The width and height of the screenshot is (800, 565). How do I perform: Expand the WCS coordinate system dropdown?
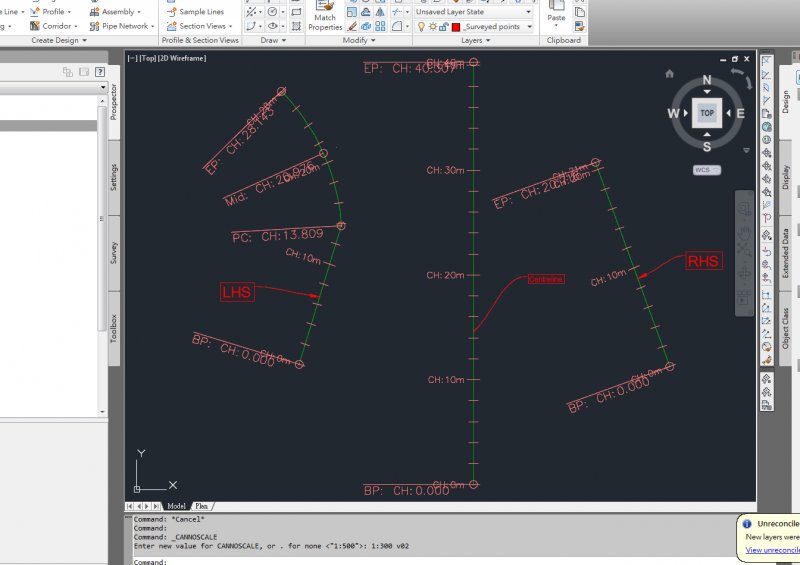[x=706, y=170]
